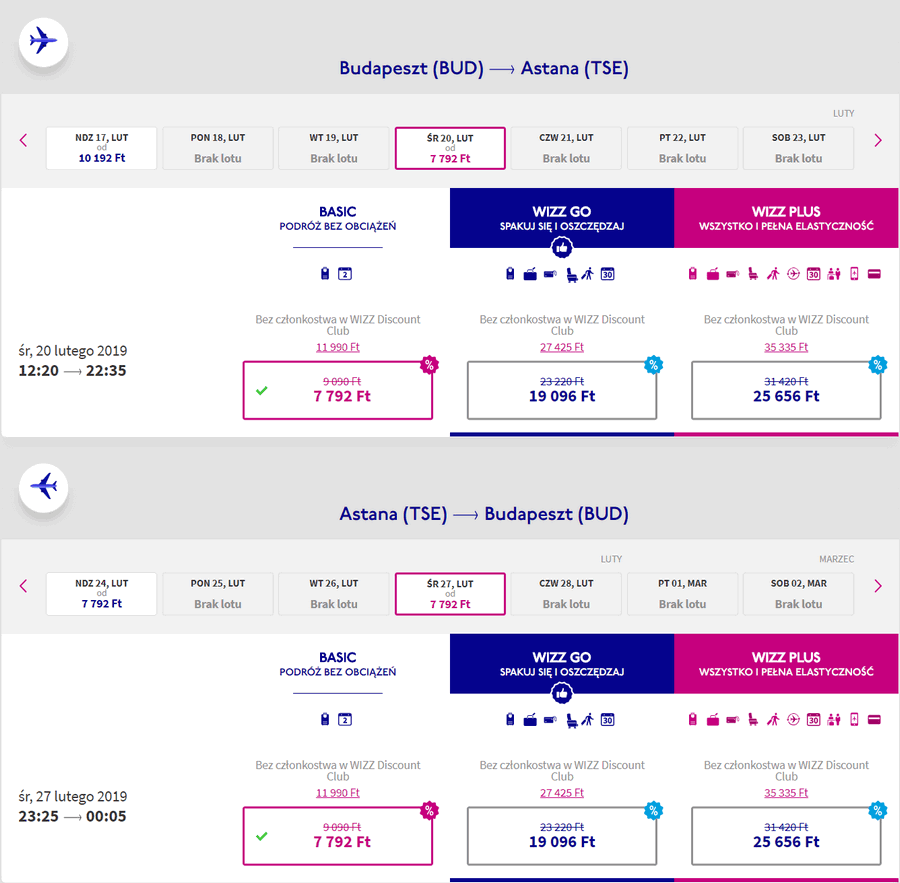Screen dimensions: 900x883
Task: Click the 'Budapeszt (BUD) → Astana (TSE)' route title
Action: (484, 68)
